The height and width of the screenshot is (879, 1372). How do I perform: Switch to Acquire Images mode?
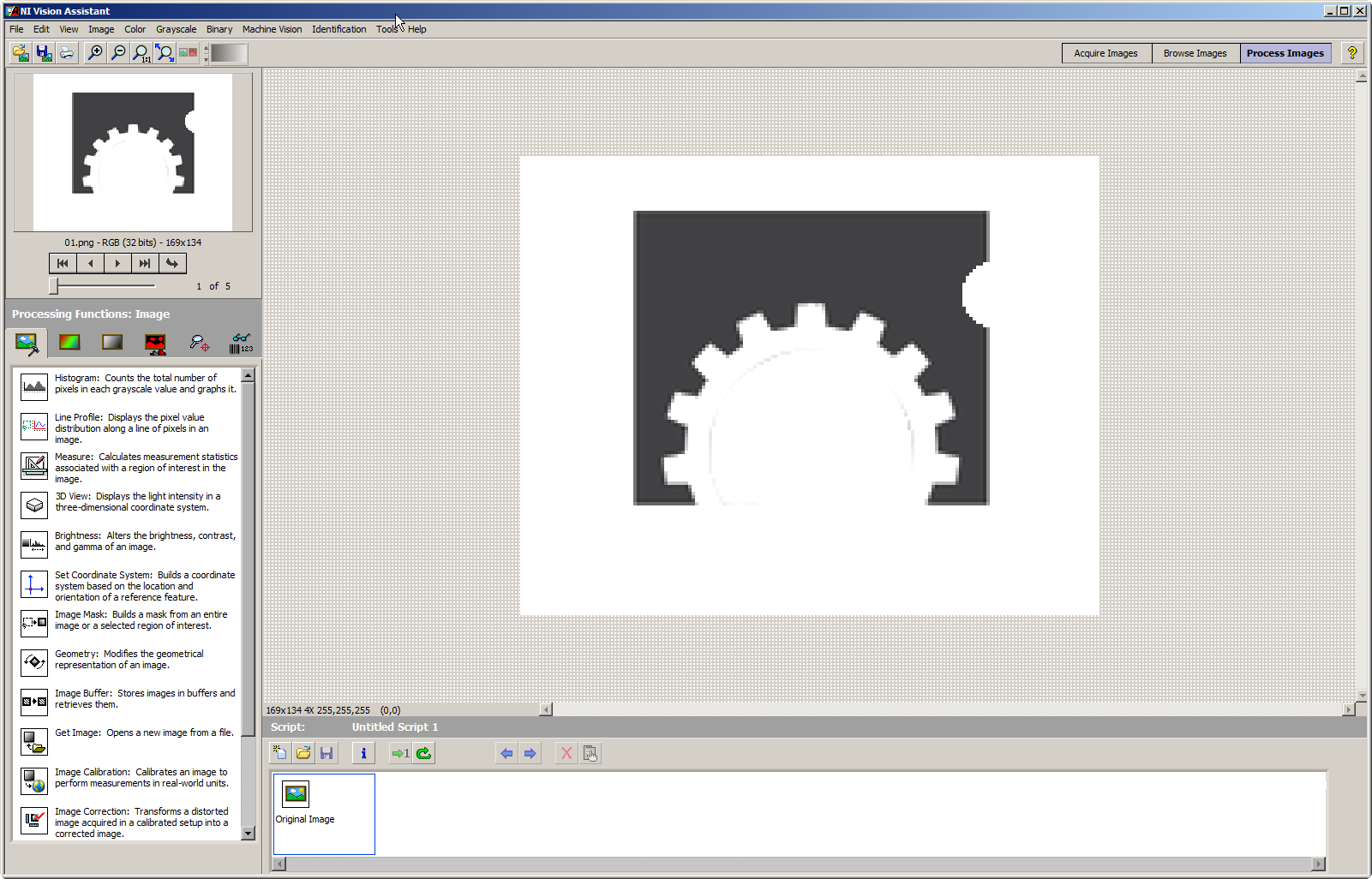coord(1106,53)
